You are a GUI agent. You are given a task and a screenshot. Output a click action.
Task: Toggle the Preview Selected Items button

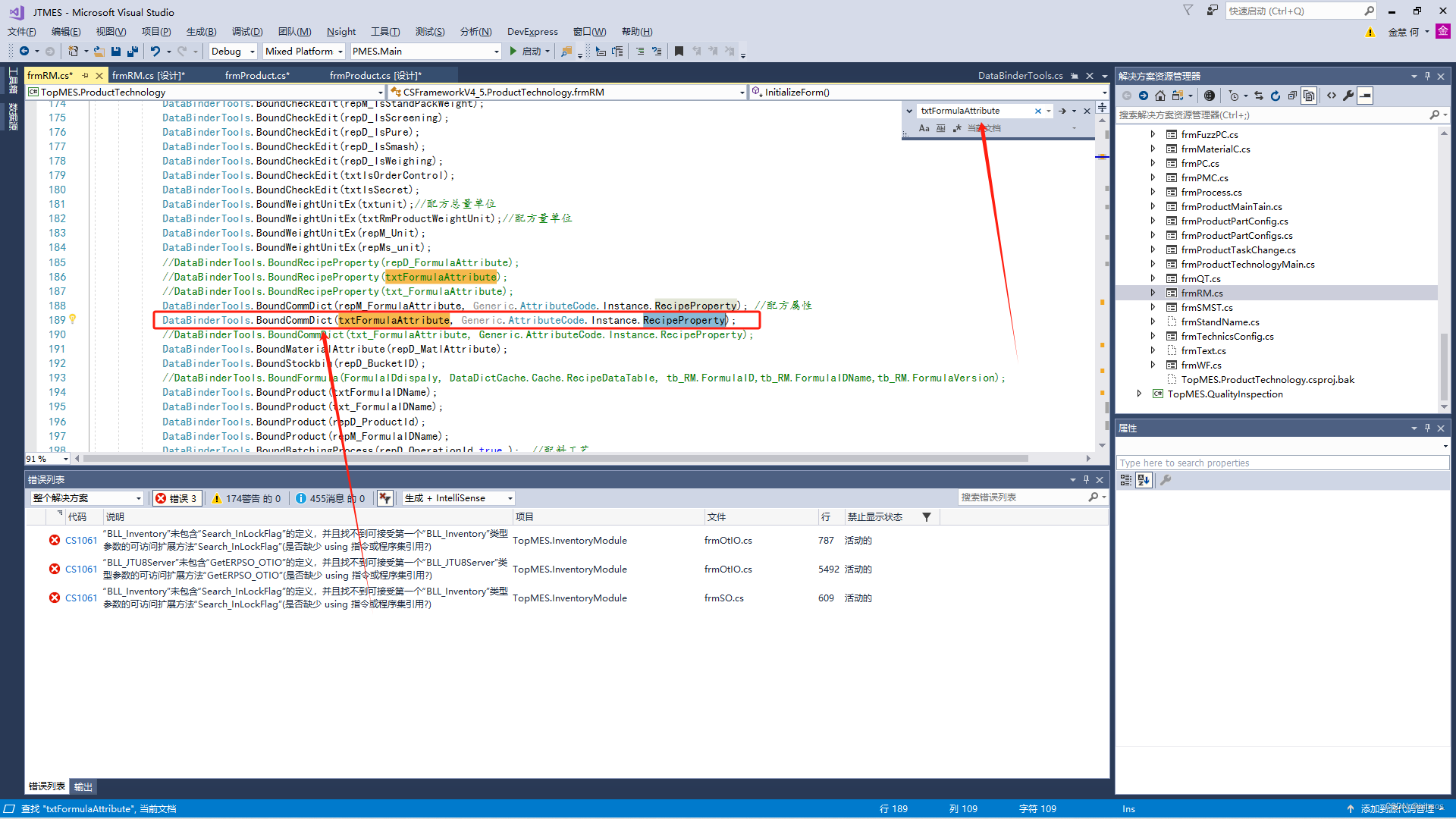1365,96
